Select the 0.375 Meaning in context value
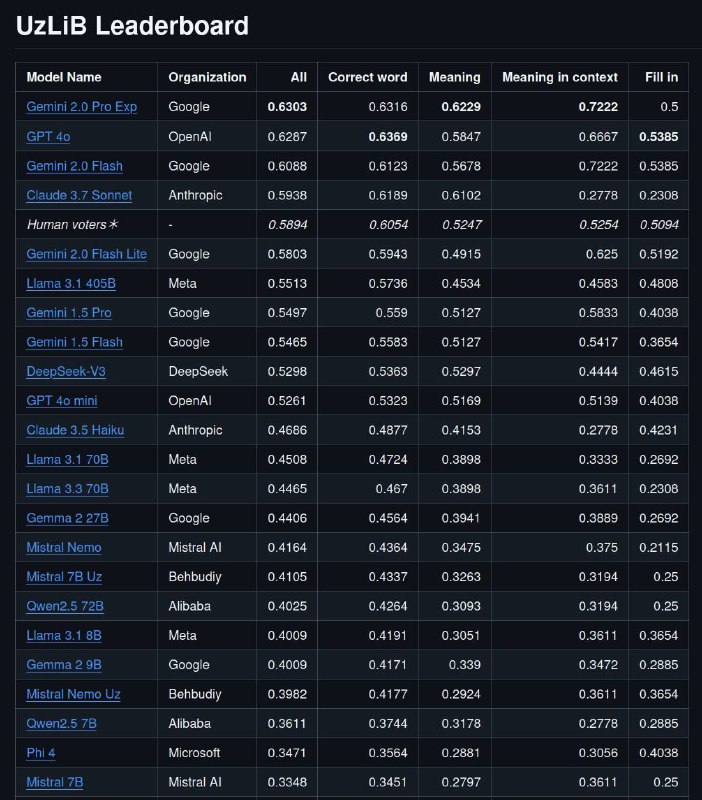702x800 pixels. coord(601,547)
